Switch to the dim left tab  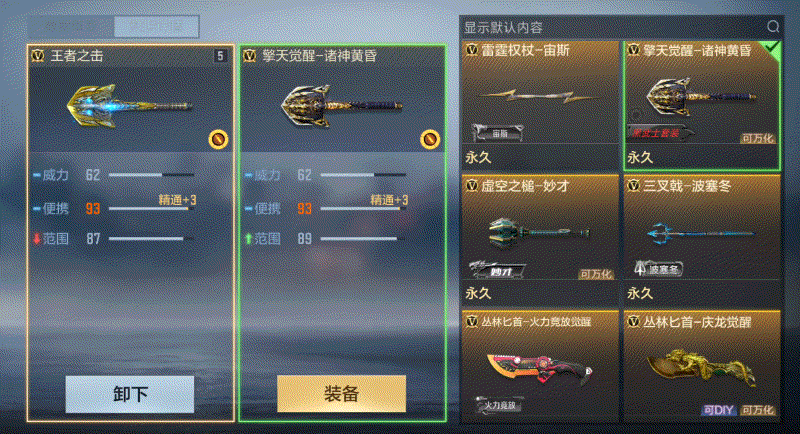tap(71, 27)
